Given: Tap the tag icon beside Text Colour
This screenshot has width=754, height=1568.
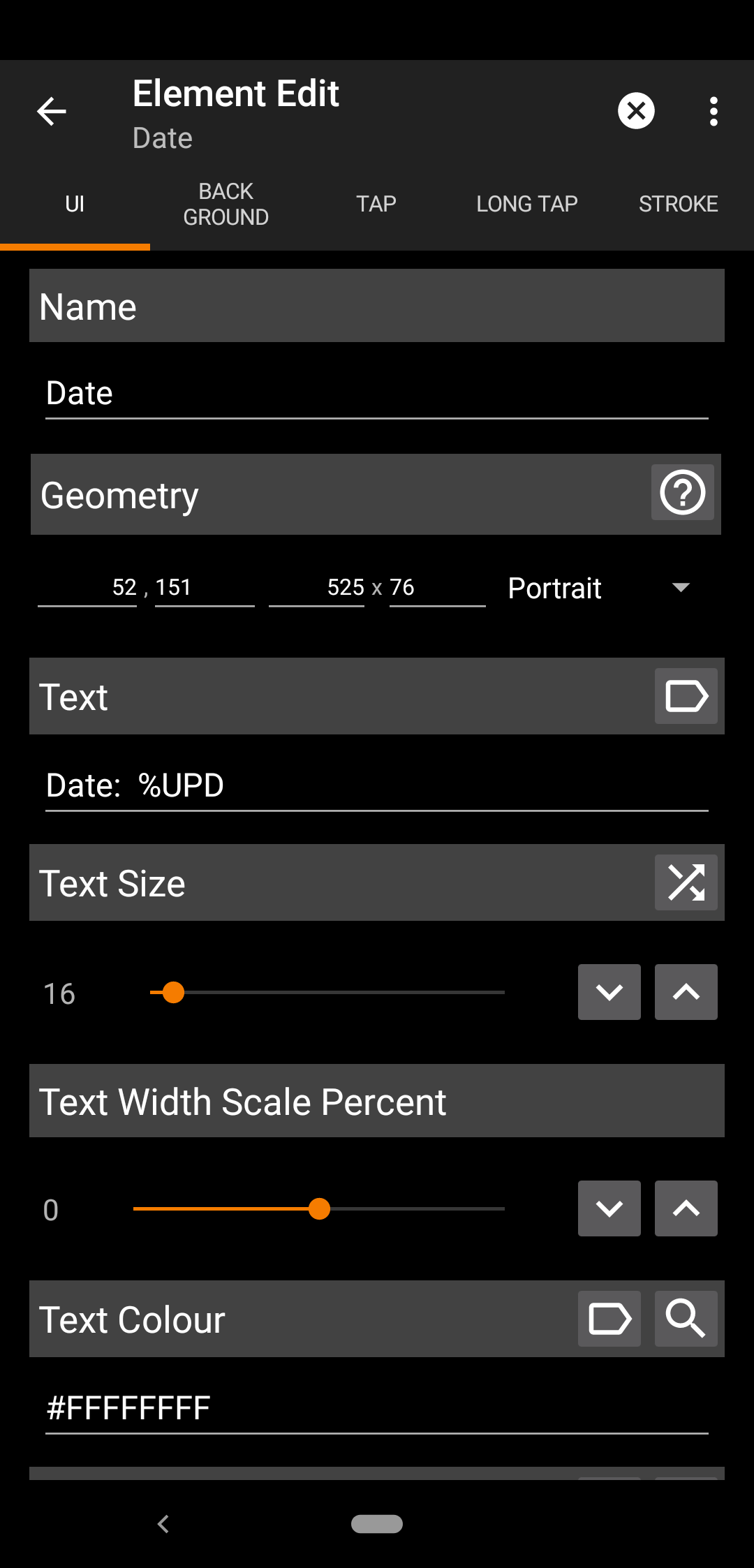Looking at the screenshot, I should pos(609,1319).
